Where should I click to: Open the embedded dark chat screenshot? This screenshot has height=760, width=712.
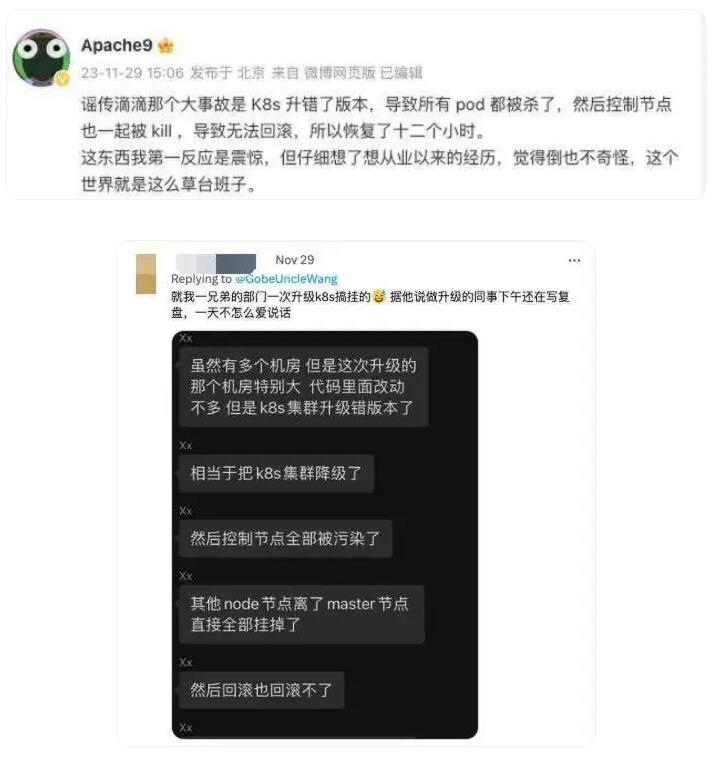[x=325, y=535]
